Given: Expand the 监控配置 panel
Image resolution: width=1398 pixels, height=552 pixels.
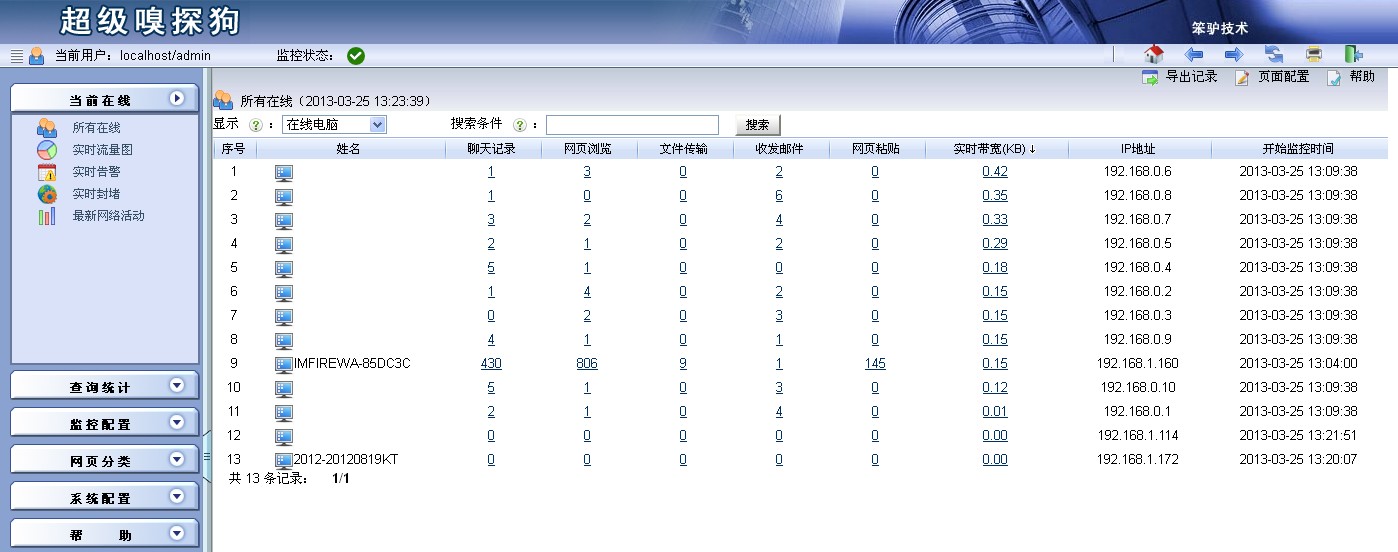Looking at the screenshot, I should [104, 423].
